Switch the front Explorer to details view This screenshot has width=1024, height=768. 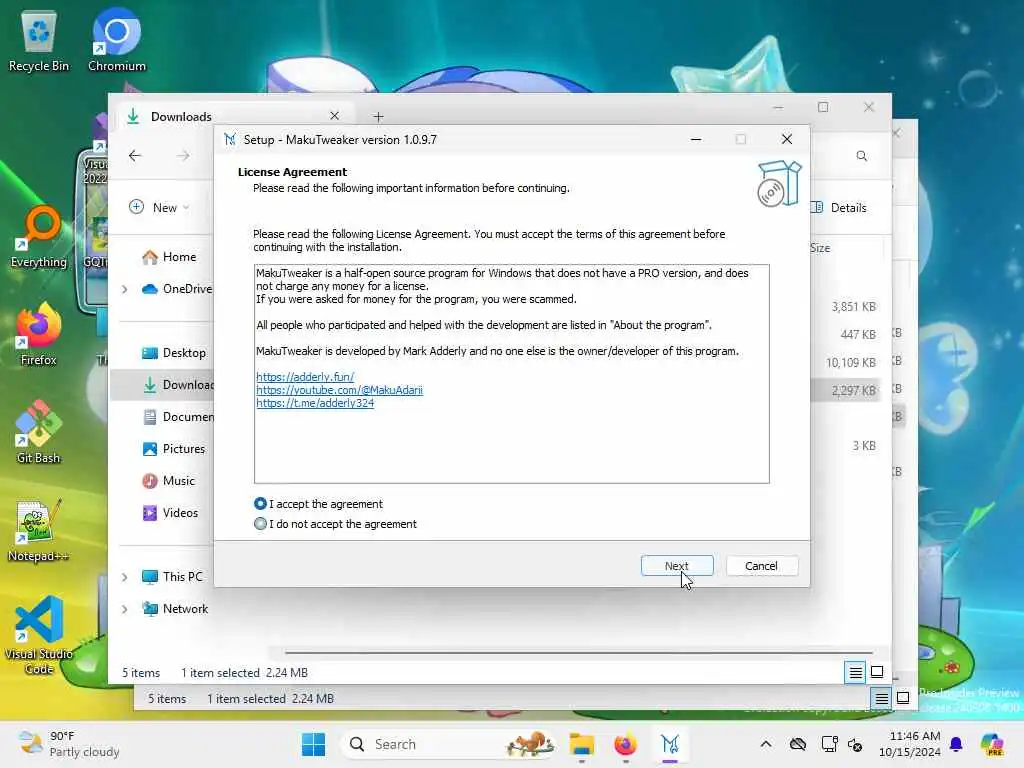click(855, 672)
